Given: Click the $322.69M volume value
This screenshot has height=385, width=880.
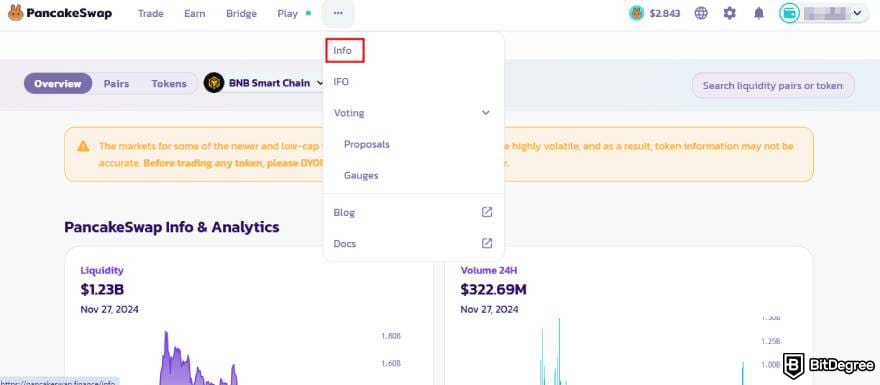Looking at the screenshot, I should pyautogui.click(x=493, y=290).
